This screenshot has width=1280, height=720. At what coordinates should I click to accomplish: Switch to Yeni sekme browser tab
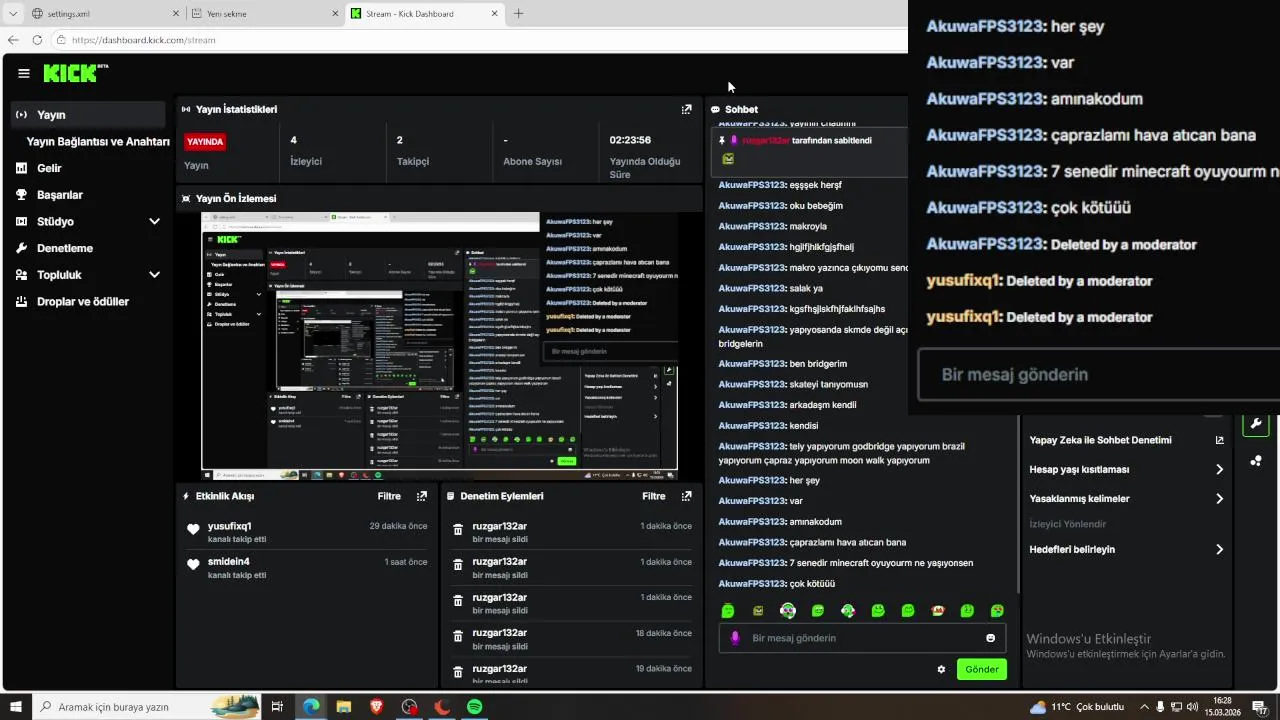pos(264,14)
